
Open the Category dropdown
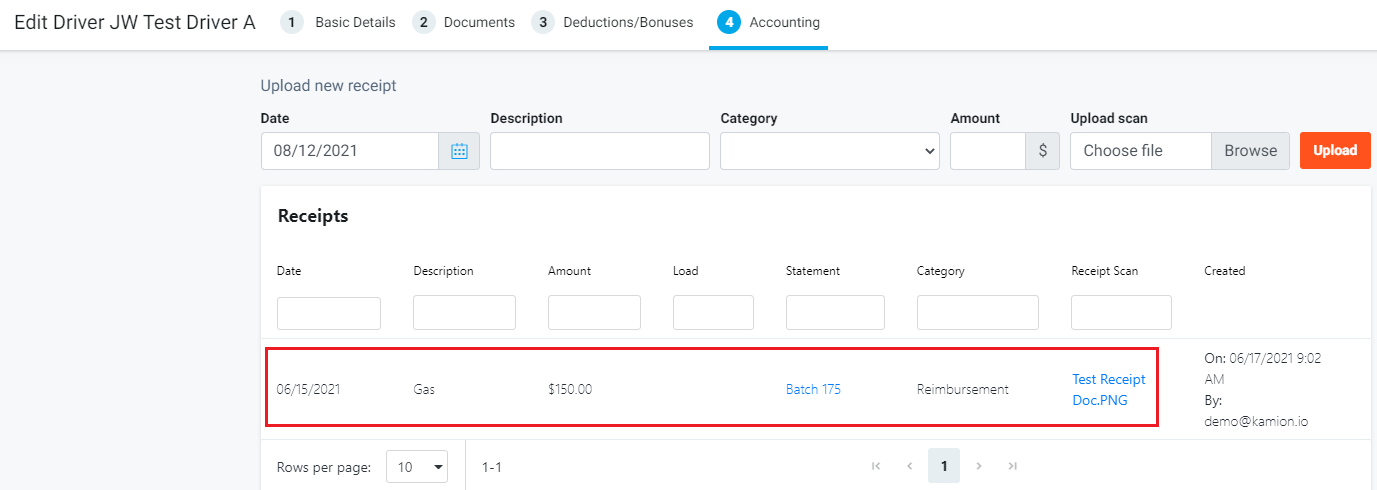pos(830,151)
